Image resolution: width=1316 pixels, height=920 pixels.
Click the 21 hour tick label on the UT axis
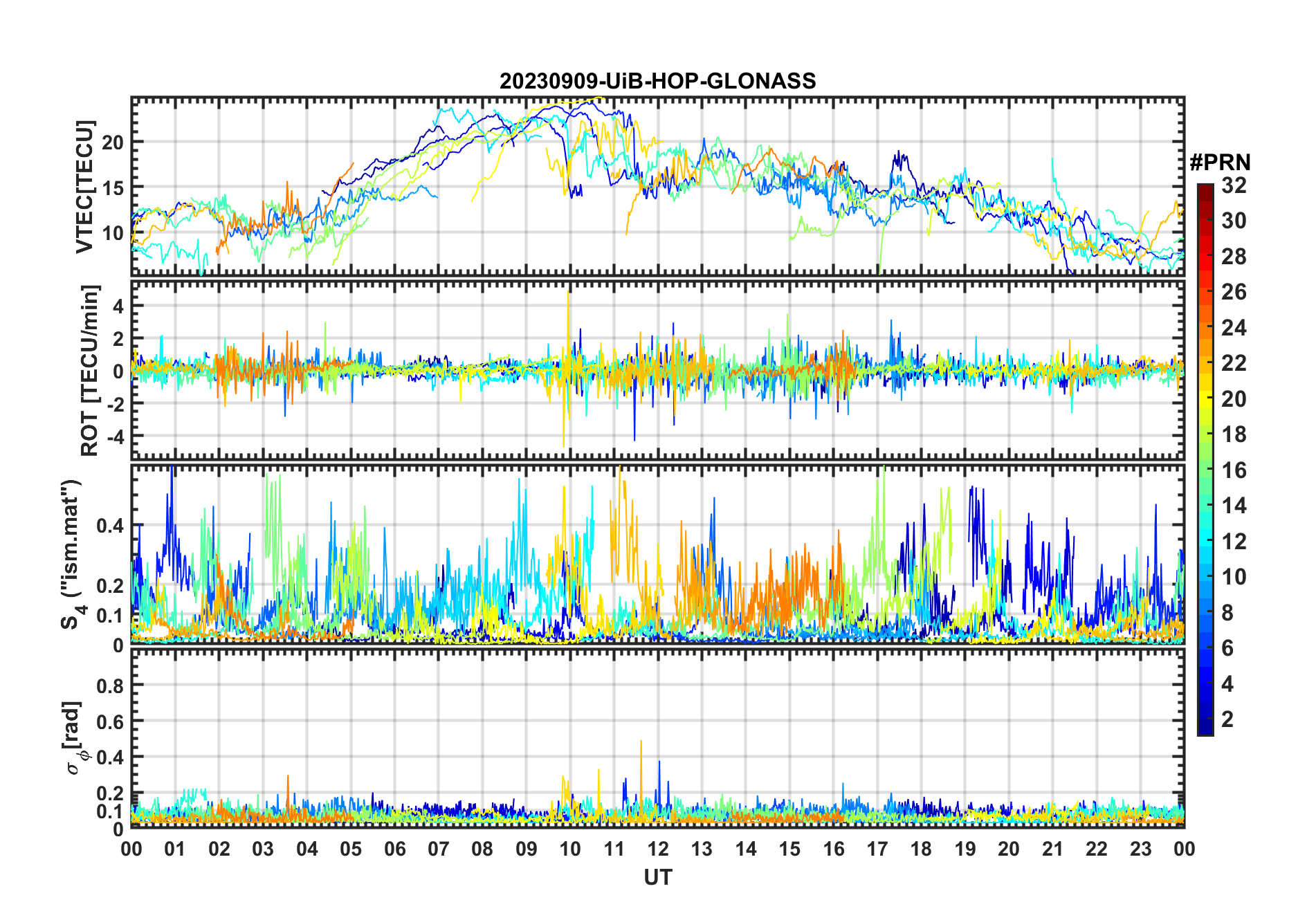[x=1053, y=849]
